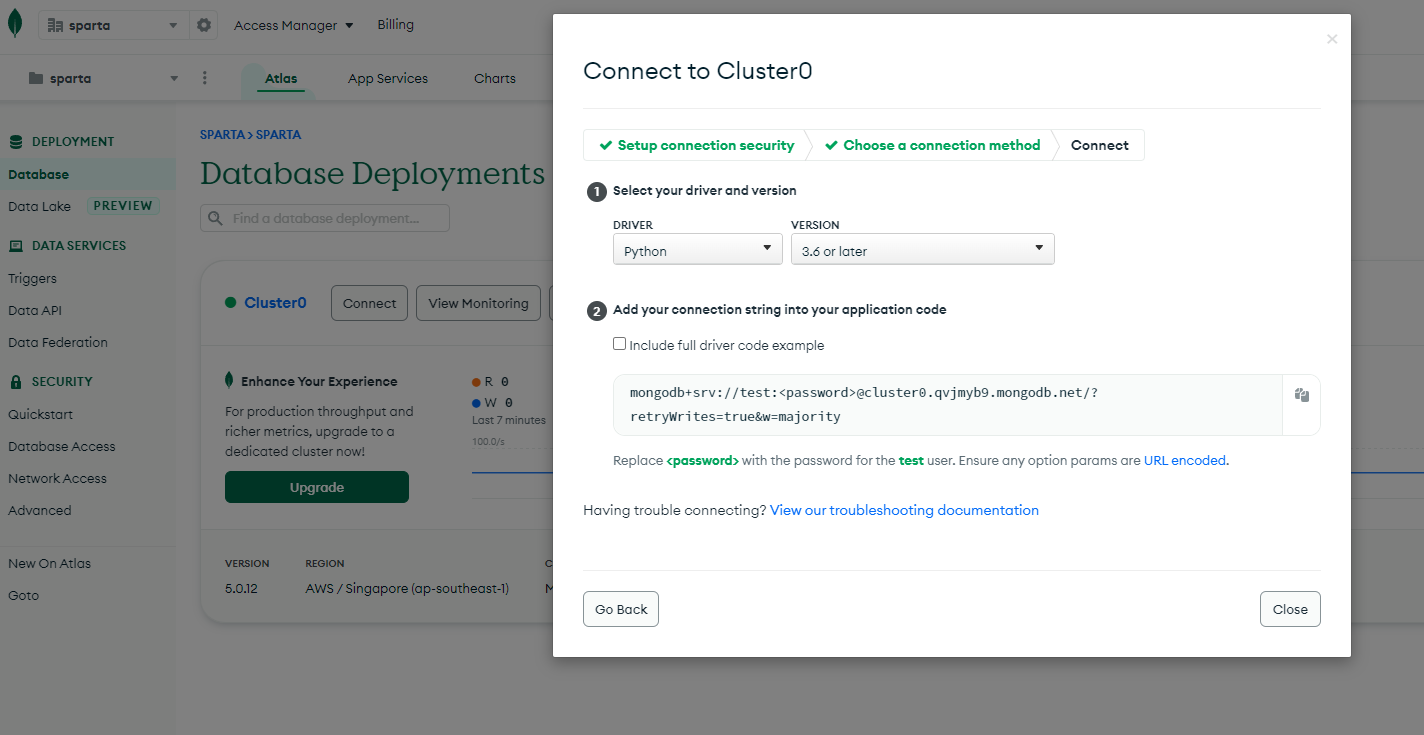Switch to the Atlas tab

tap(281, 78)
